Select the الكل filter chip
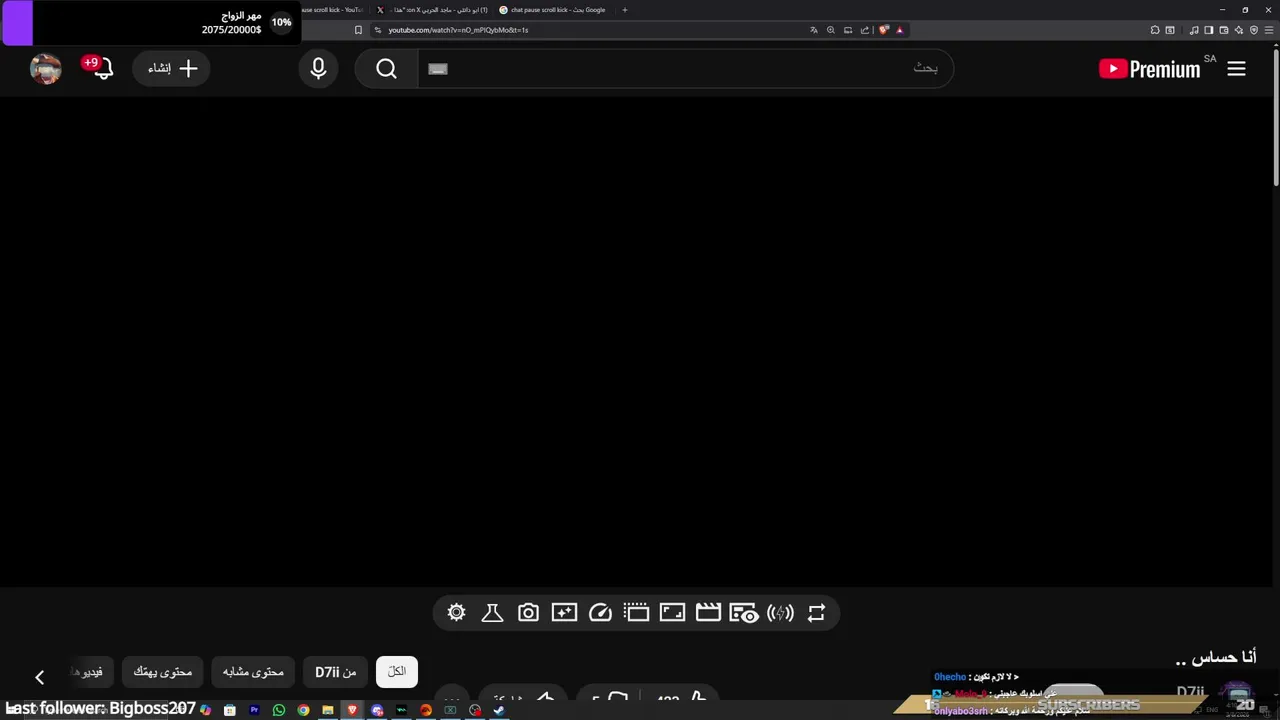 point(397,672)
